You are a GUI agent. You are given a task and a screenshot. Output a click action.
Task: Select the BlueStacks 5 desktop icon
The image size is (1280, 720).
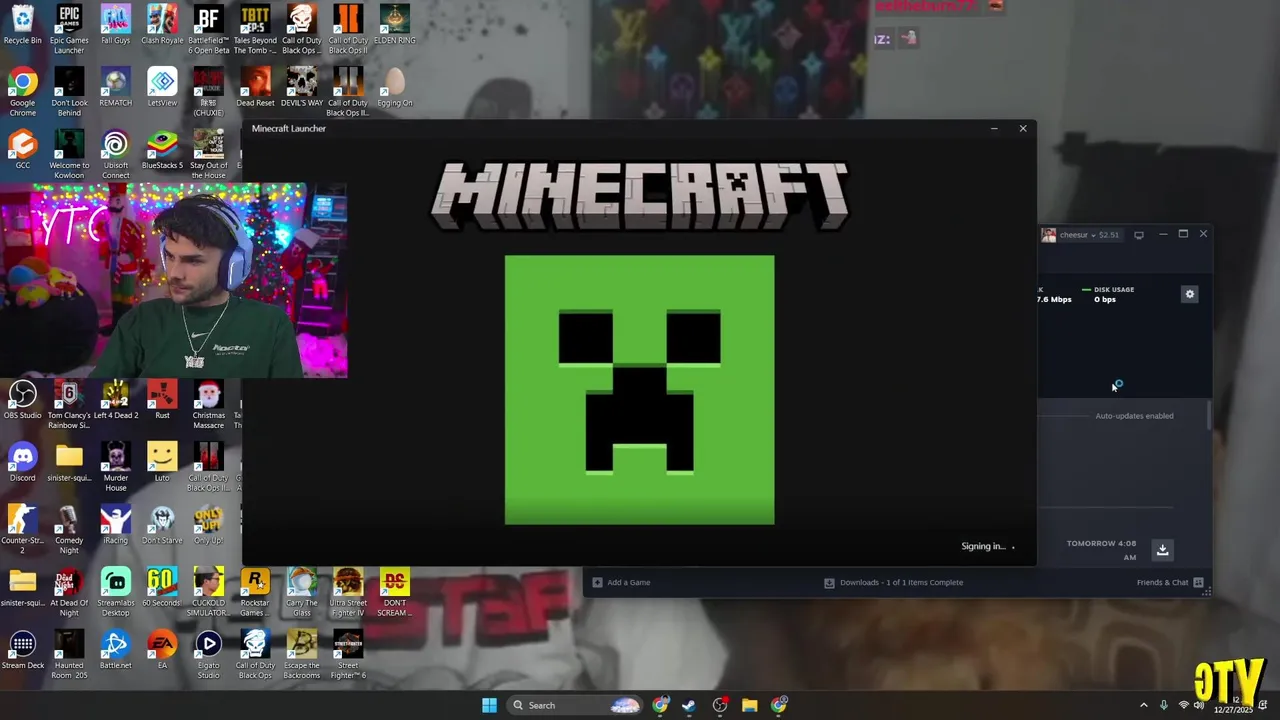tap(162, 151)
